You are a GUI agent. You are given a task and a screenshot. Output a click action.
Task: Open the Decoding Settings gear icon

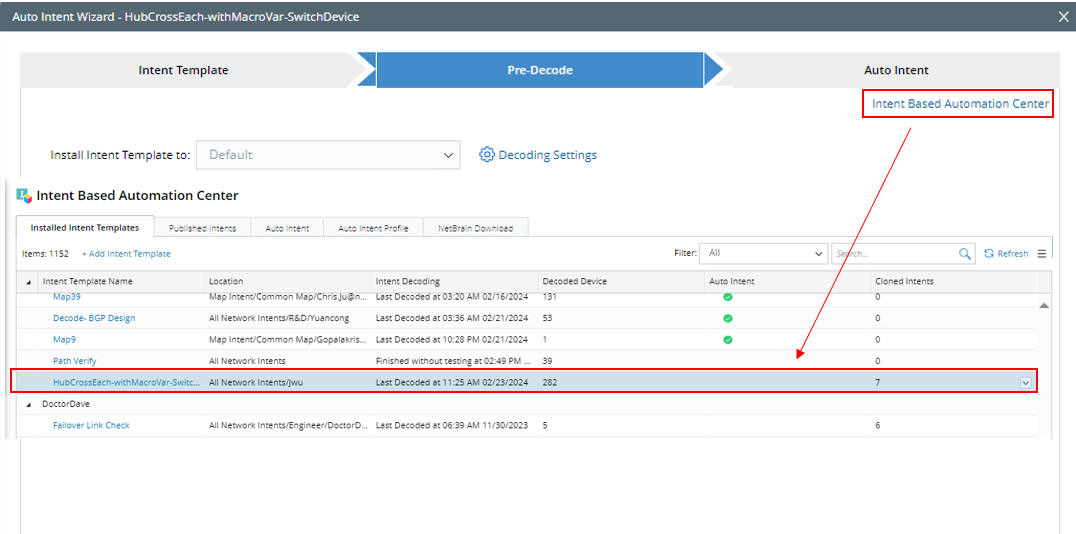[x=487, y=155]
